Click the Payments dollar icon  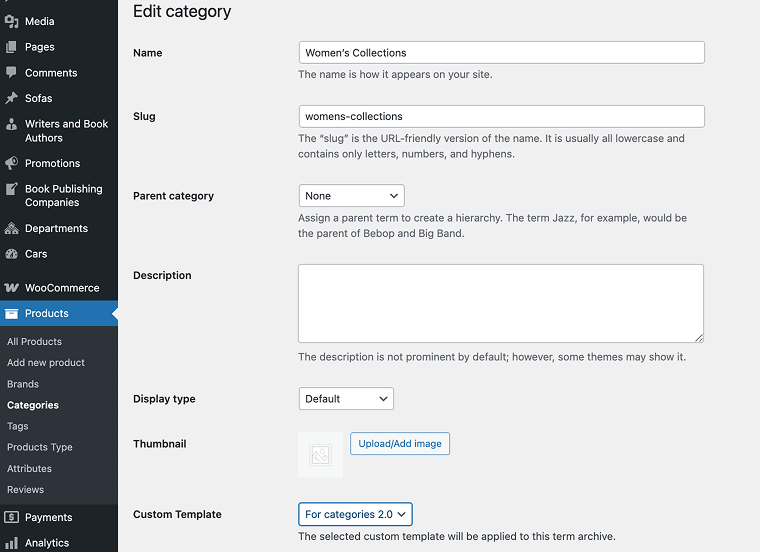tap(11, 517)
